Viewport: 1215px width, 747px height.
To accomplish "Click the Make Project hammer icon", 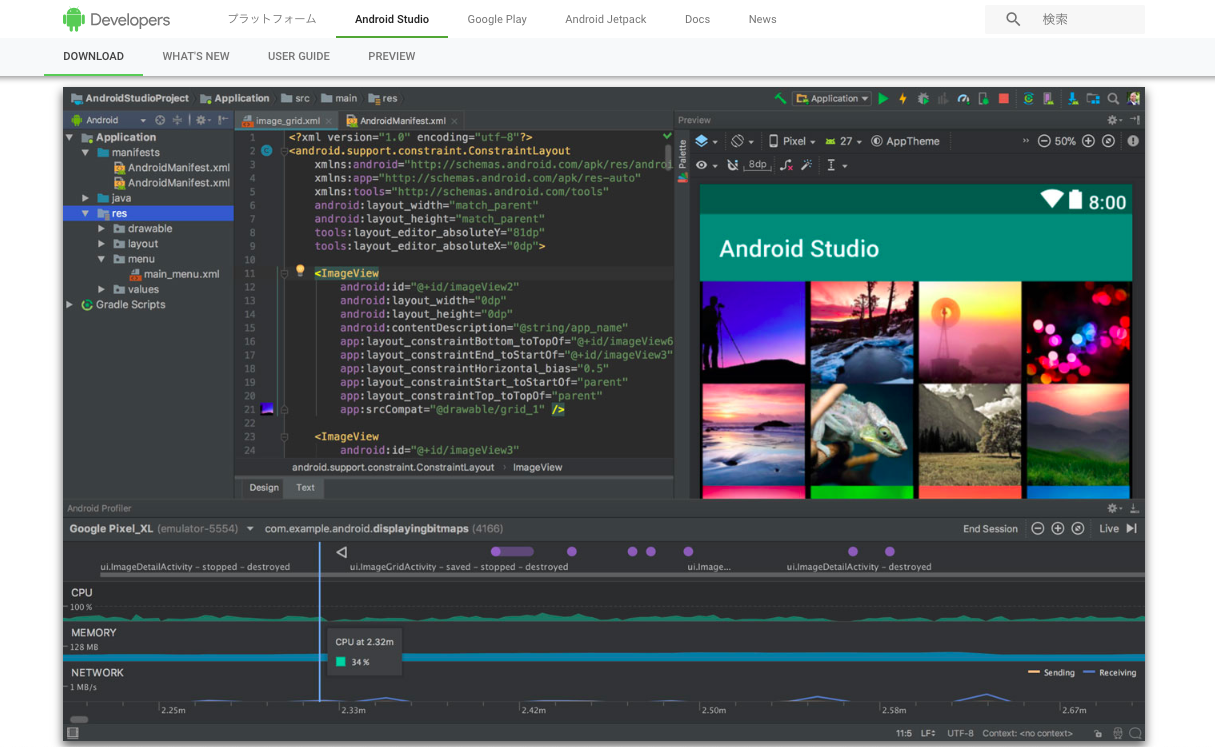I will 780,98.
